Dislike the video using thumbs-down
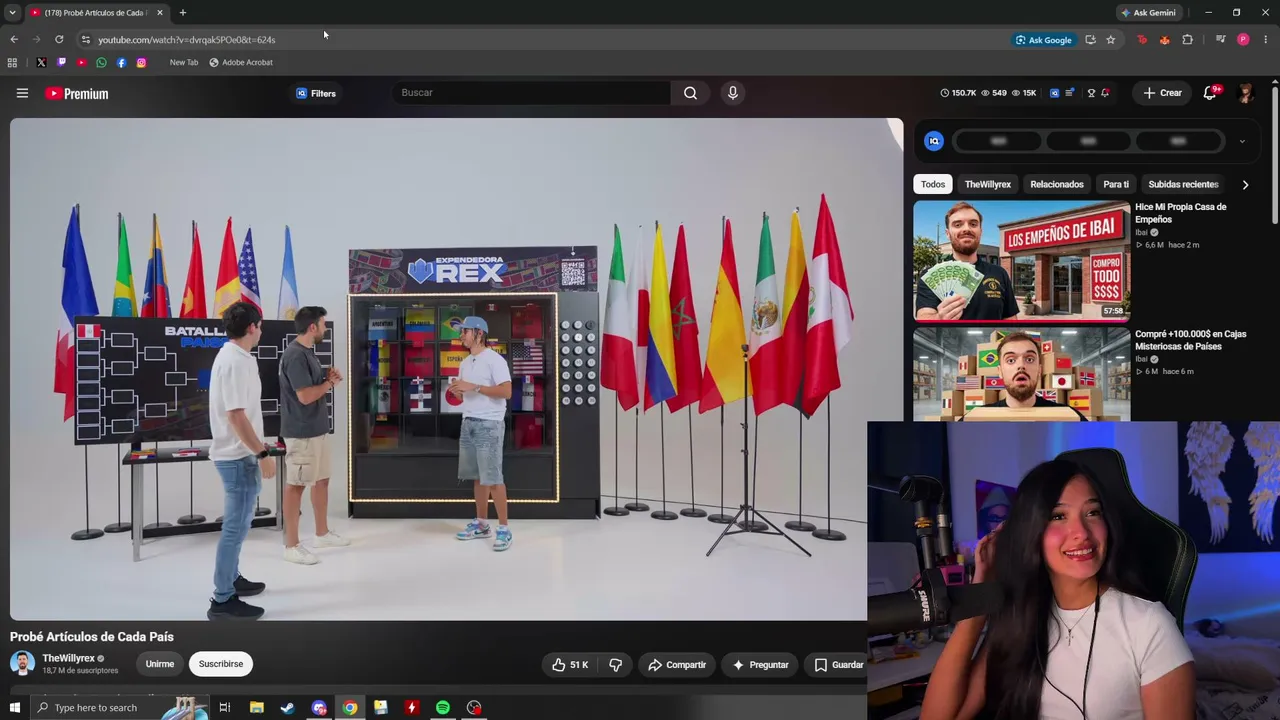 point(616,665)
